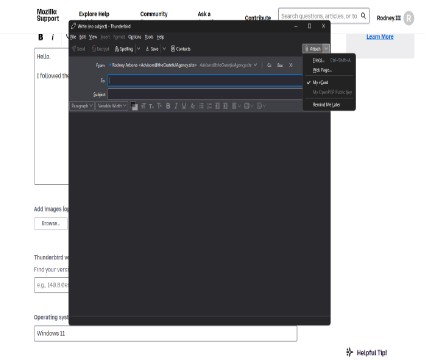Pick the text color swatch
Viewport: 425px width, 361px height.
(134, 106)
